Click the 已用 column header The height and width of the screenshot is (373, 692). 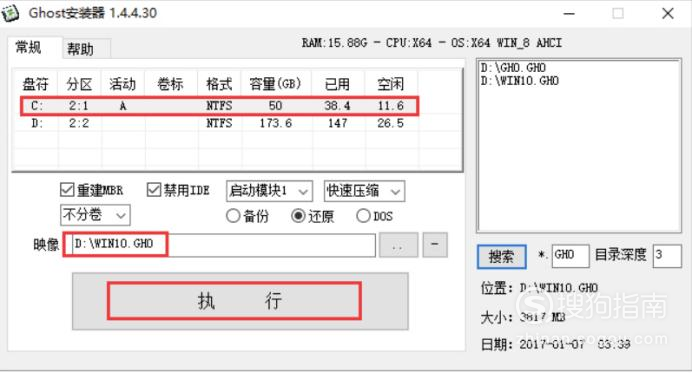coord(338,84)
